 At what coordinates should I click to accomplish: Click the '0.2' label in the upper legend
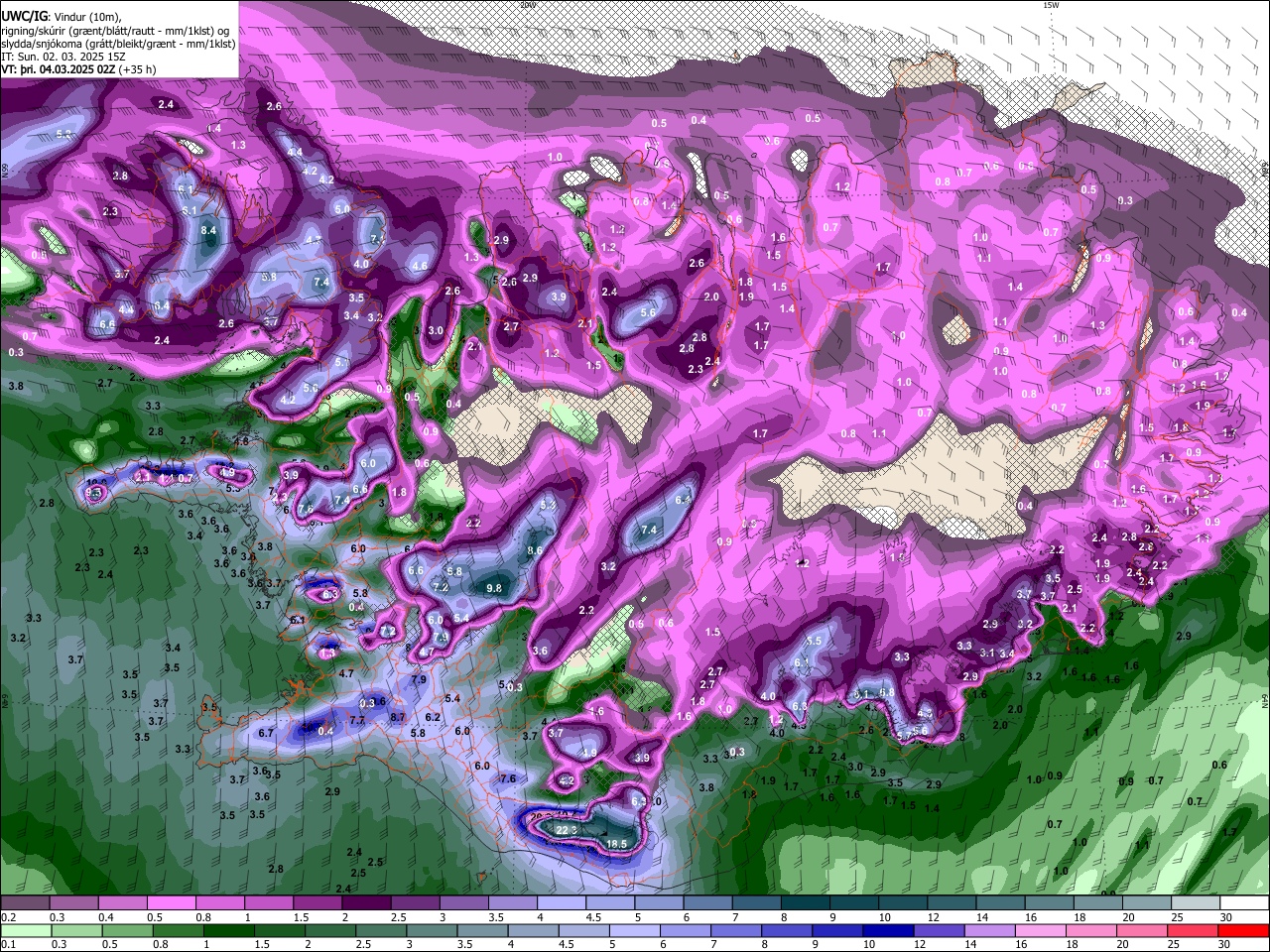[8, 917]
